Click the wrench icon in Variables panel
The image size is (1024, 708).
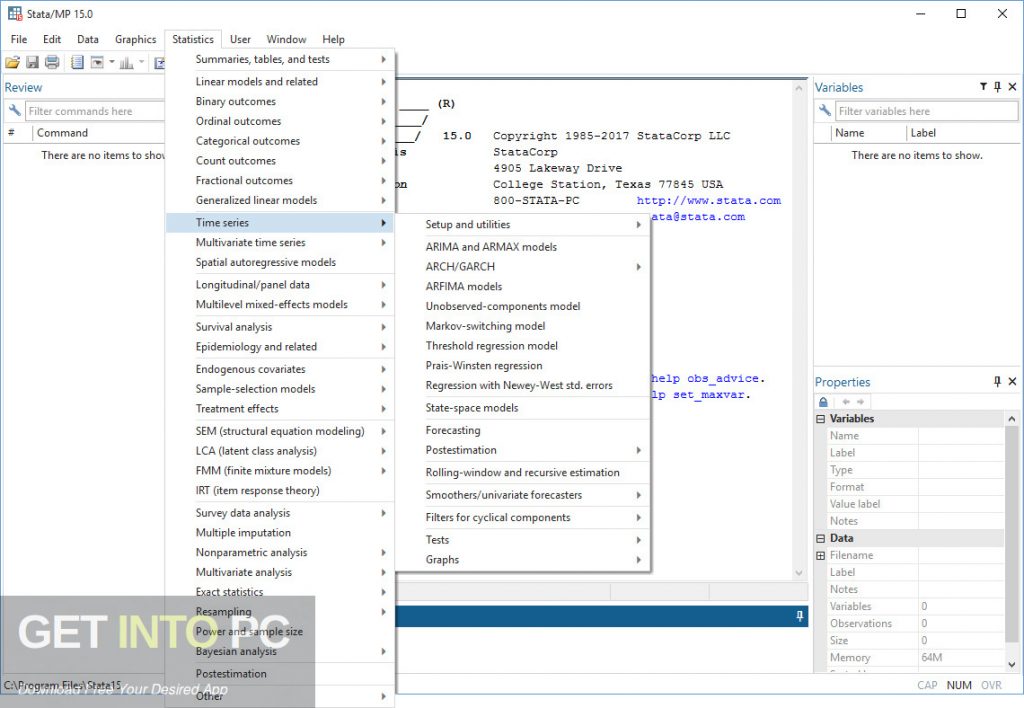(825, 110)
